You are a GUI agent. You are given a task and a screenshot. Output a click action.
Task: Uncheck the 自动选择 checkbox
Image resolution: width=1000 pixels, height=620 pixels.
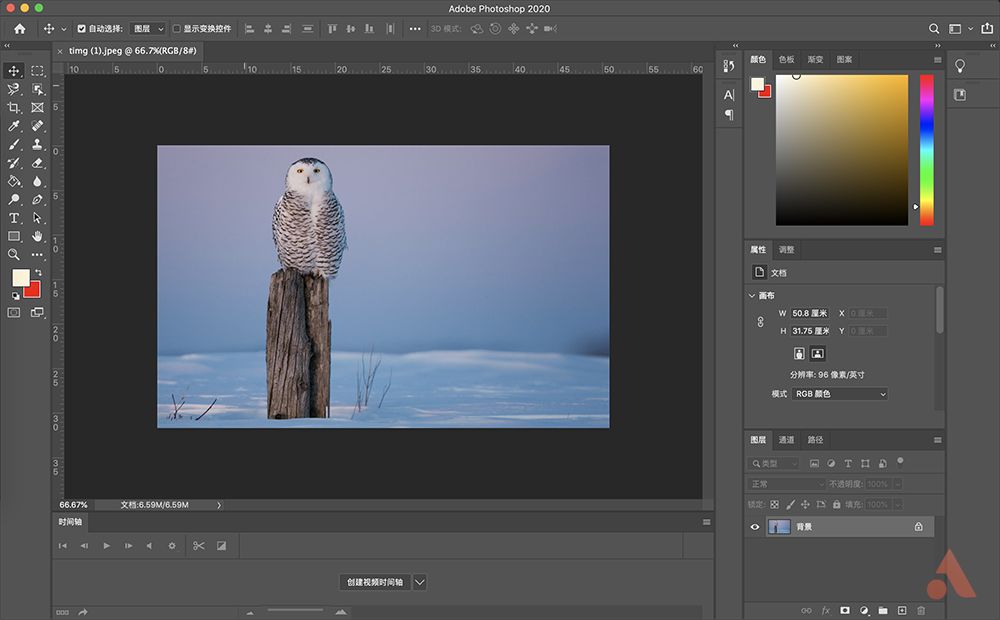coord(82,29)
